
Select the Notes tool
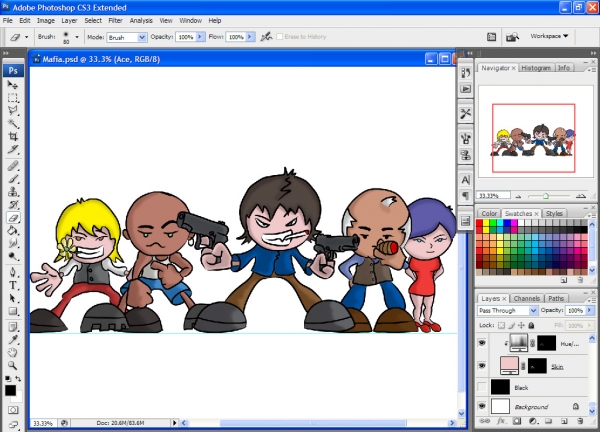(13, 327)
